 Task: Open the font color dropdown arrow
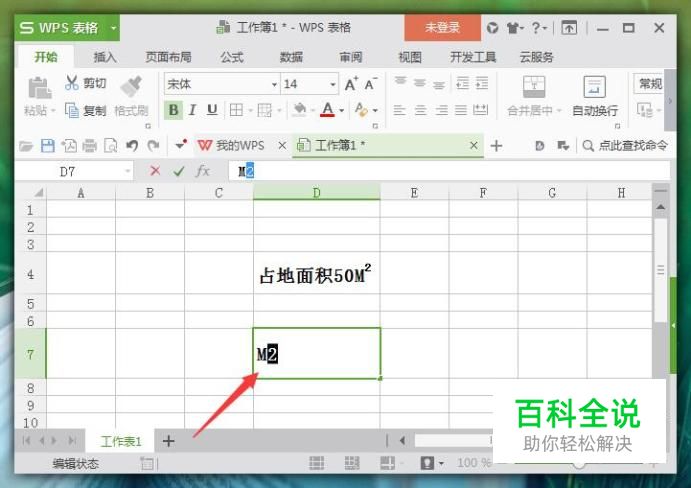(x=342, y=111)
